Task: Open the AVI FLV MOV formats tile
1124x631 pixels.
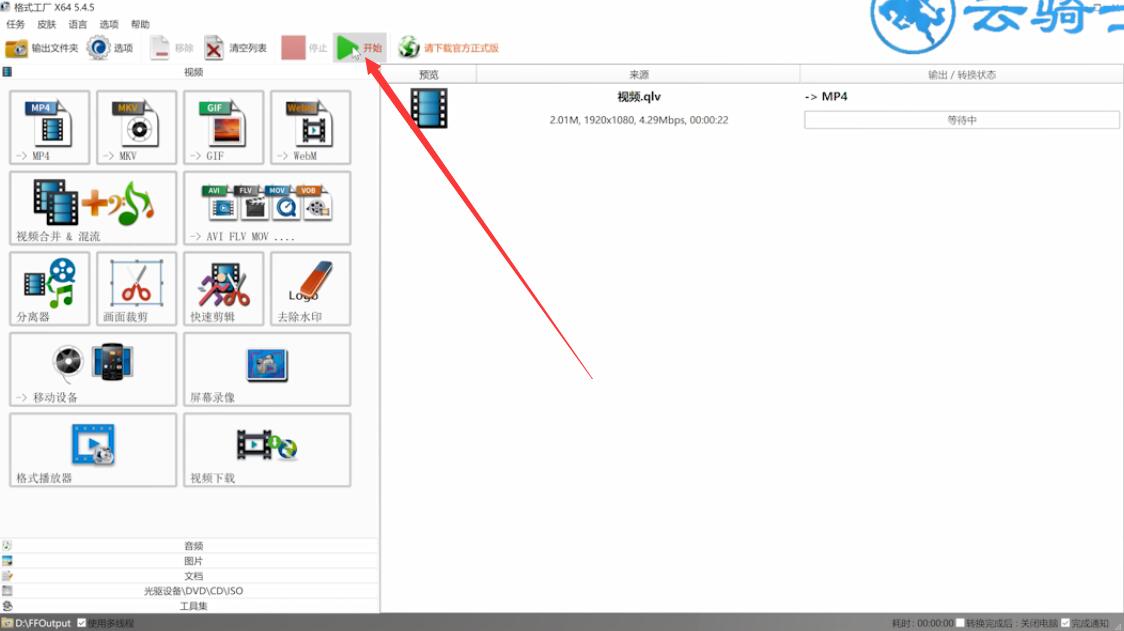Action: point(267,208)
